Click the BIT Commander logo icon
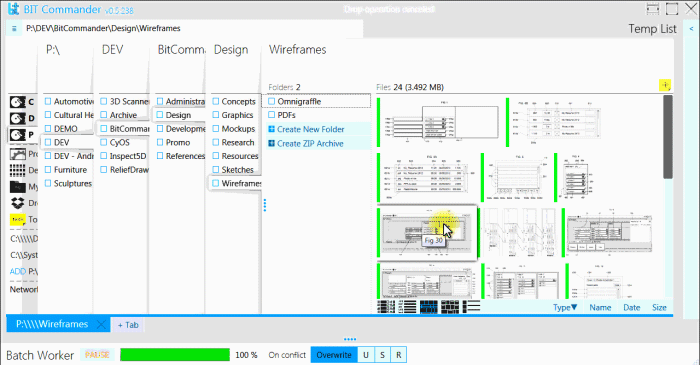Viewport: 700px width, 365px height. point(14,9)
